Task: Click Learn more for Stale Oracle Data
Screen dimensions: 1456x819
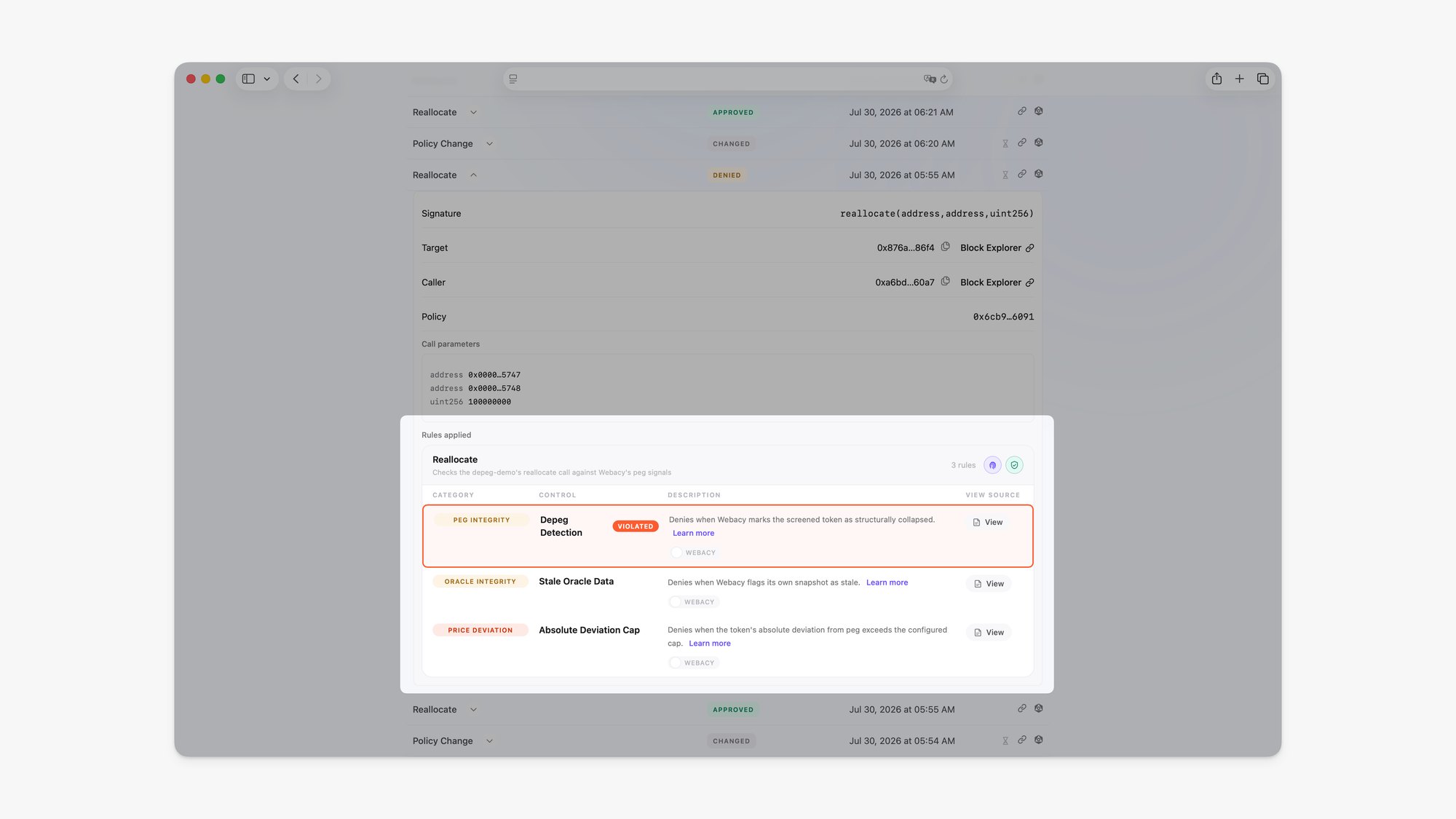Action: 887,583
